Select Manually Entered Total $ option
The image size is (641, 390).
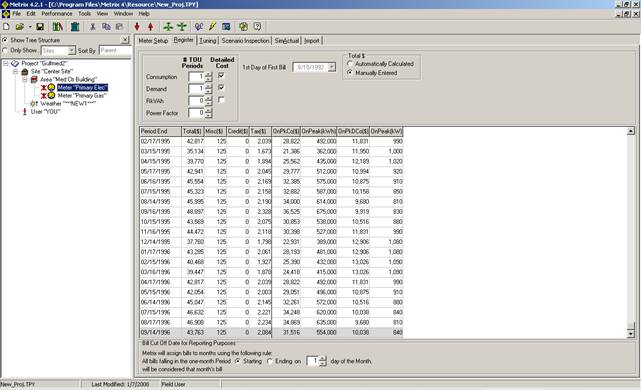coord(350,72)
